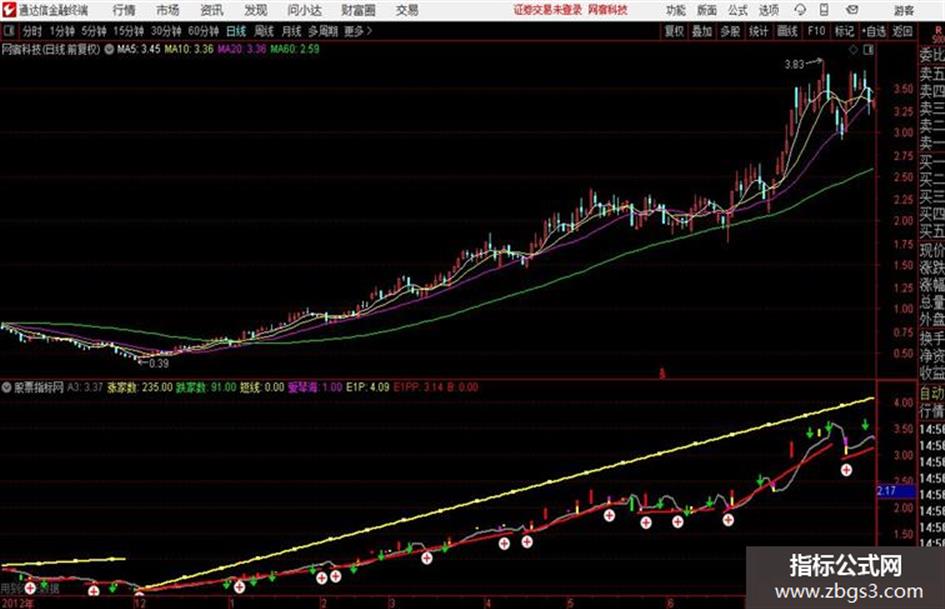This screenshot has height=609, width=945.
Task: Click the 网宿科技 stock name link in title bar
Action: point(608,10)
